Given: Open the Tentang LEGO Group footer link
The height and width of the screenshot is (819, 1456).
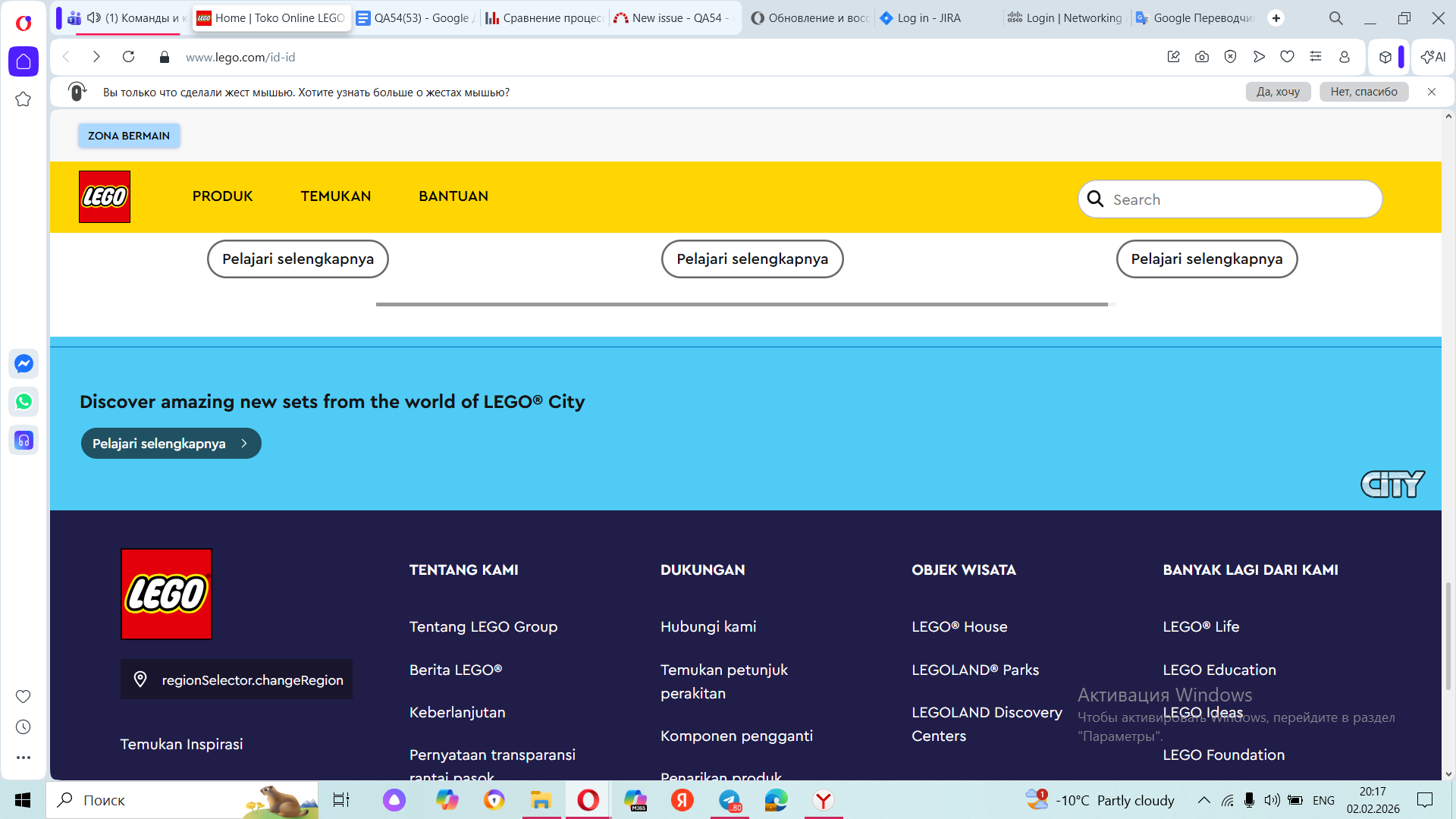Looking at the screenshot, I should (483, 627).
